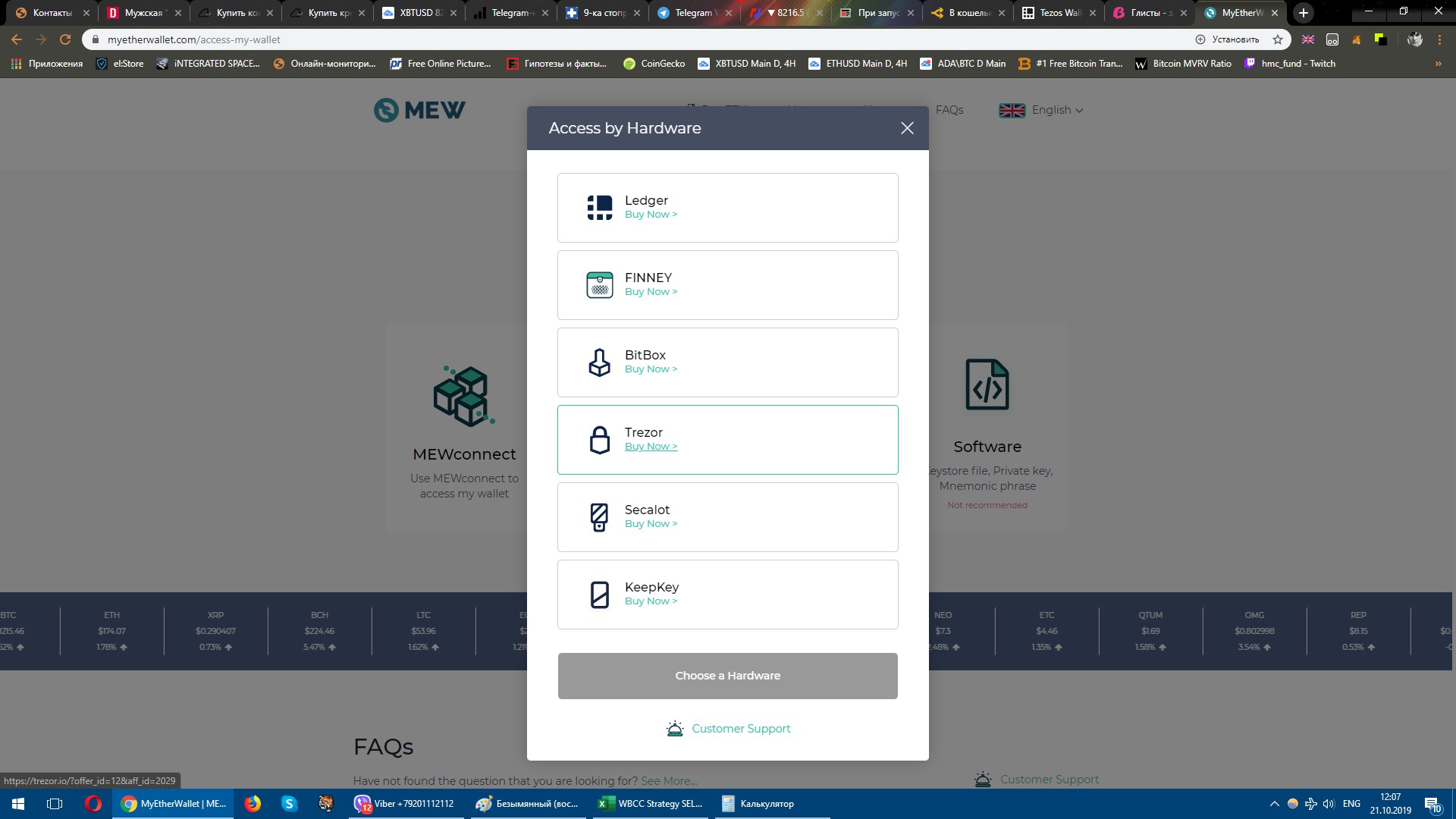The width and height of the screenshot is (1456, 819).
Task: Switch to XBTUSD tab
Action: point(420,13)
